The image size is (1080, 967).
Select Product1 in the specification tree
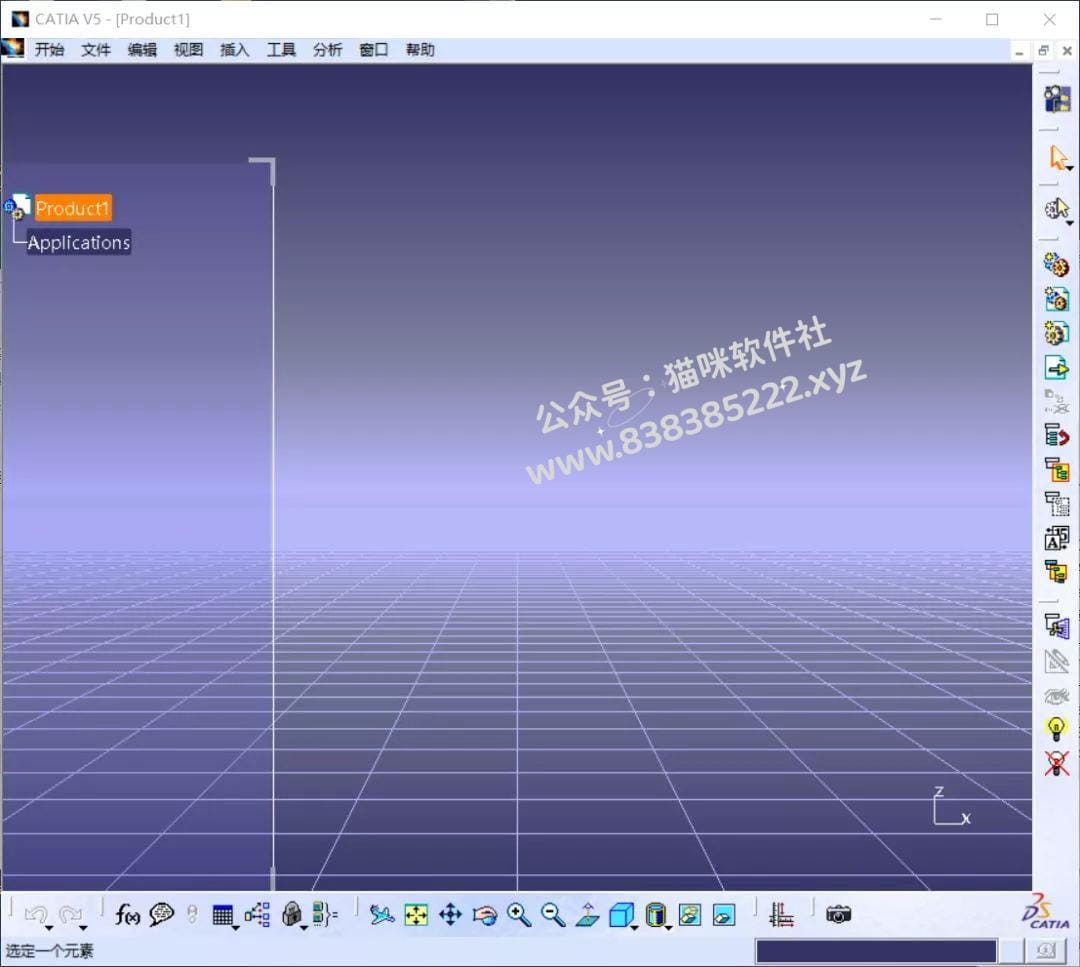coord(73,208)
